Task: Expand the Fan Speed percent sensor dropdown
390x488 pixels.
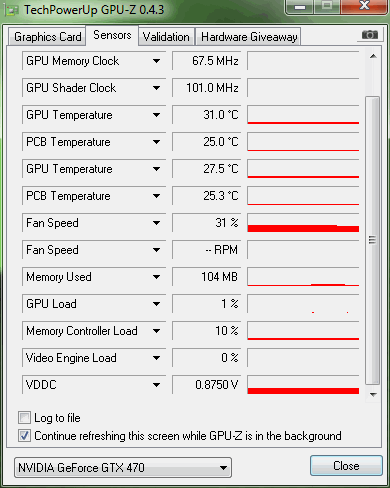Action: point(156,223)
